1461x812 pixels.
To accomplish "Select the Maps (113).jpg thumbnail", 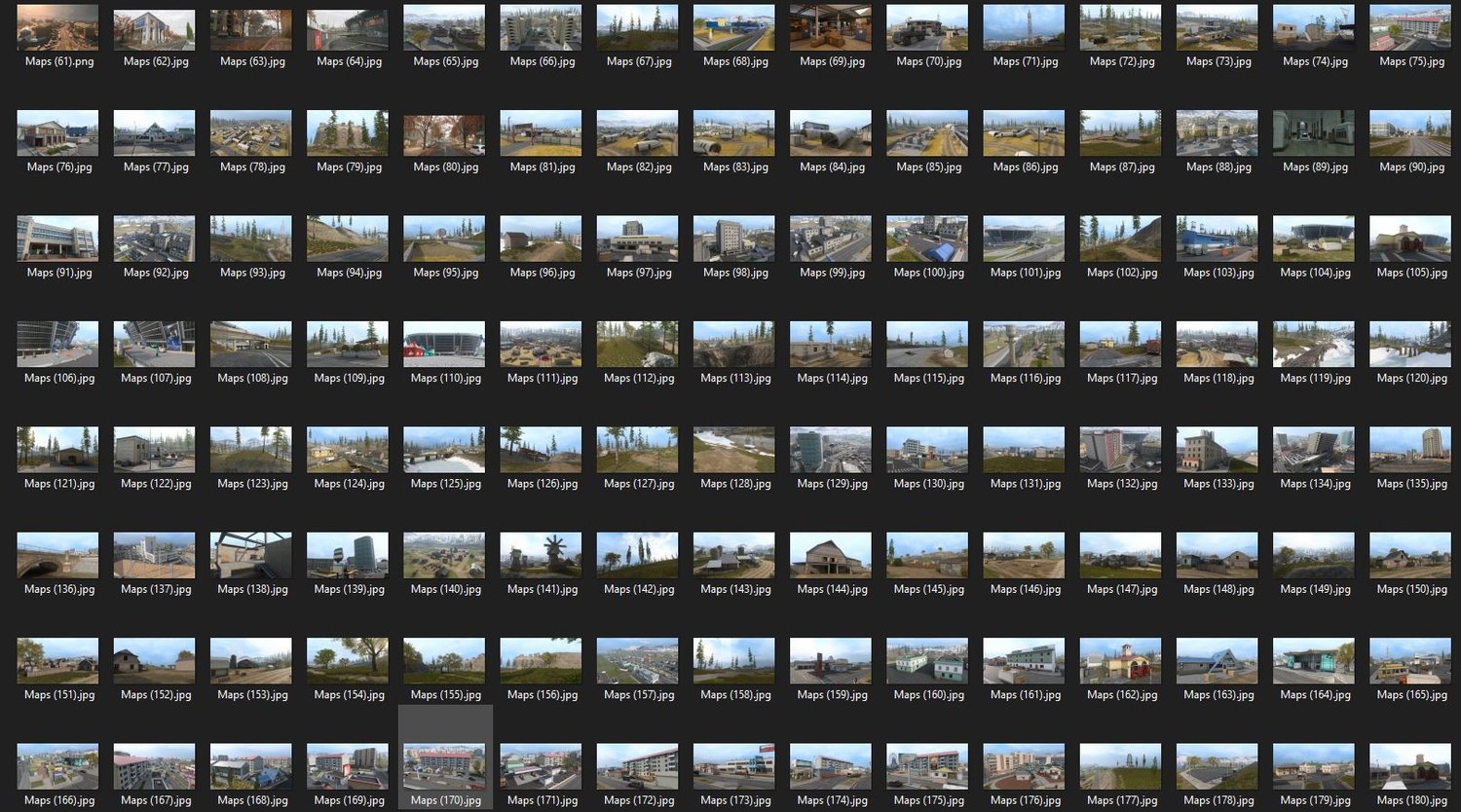I will [x=734, y=345].
